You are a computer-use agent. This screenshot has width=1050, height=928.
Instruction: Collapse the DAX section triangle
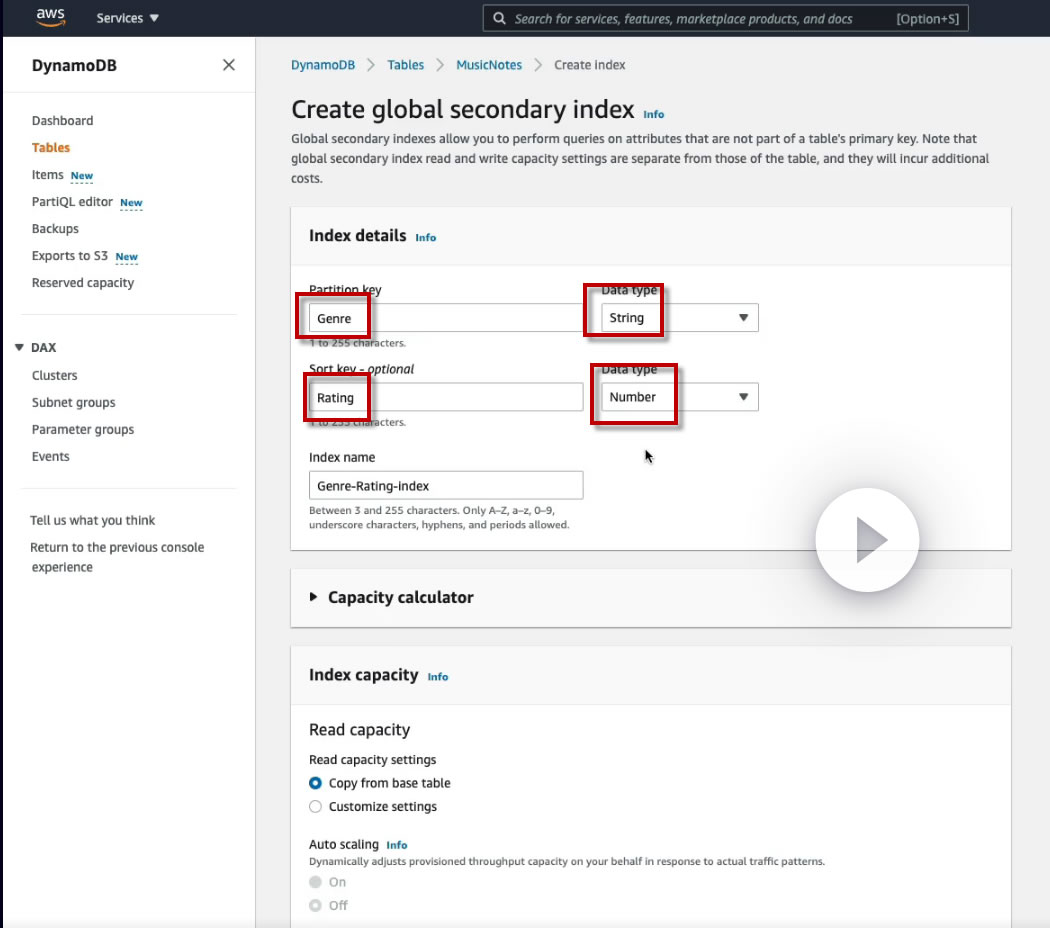(x=18, y=348)
